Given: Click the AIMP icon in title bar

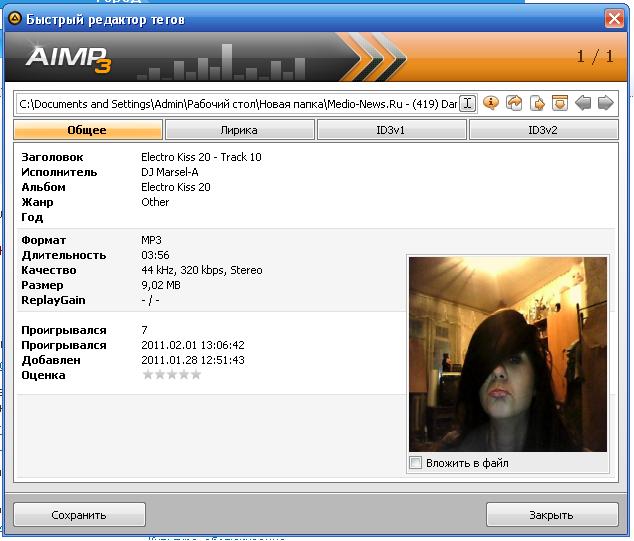Looking at the screenshot, I should click(15, 19).
